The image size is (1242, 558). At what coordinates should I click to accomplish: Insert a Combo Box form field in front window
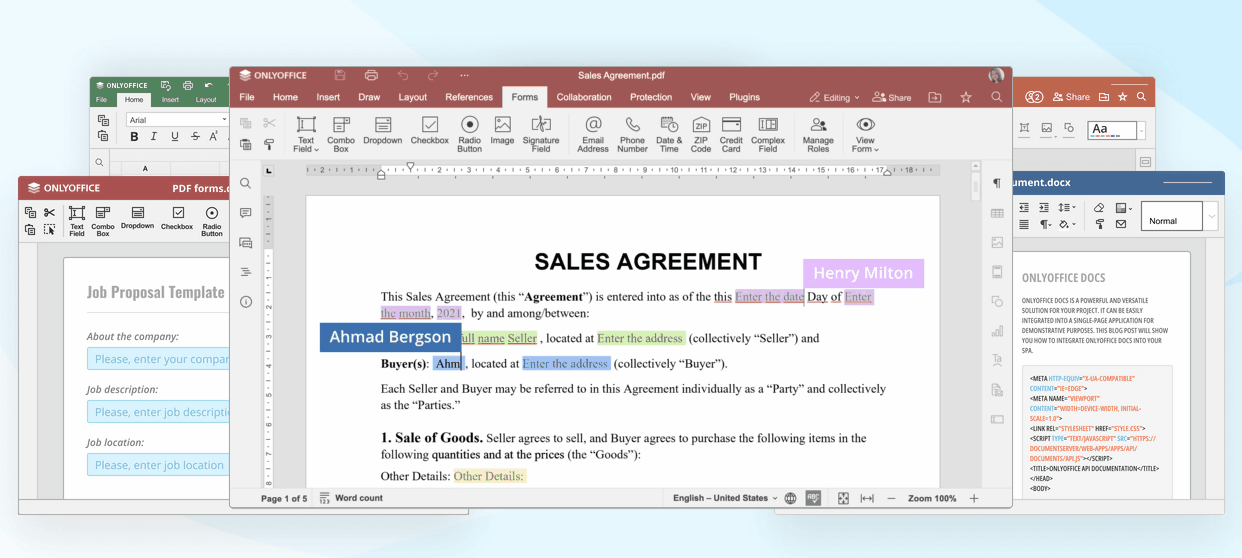coord(341,134)
